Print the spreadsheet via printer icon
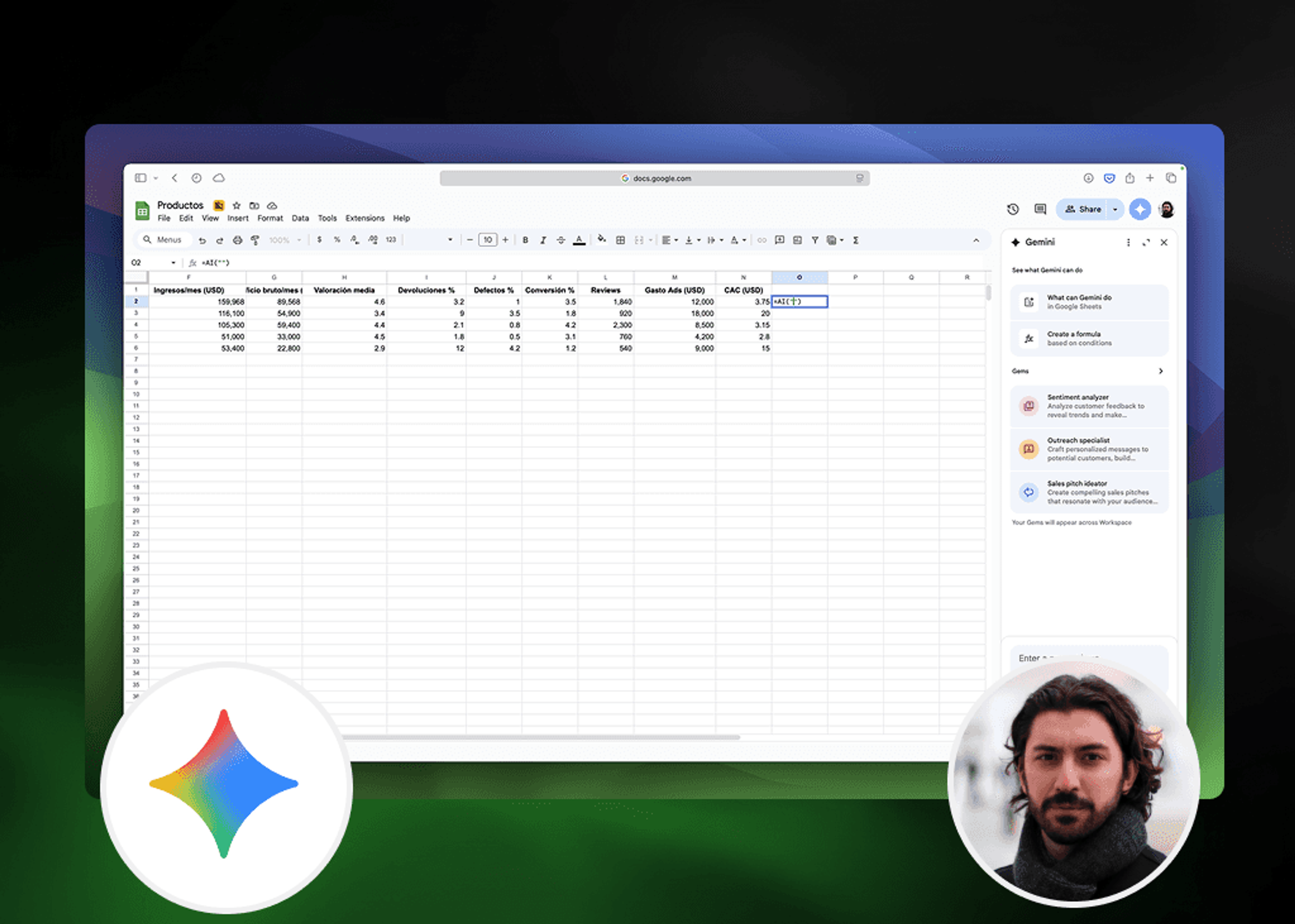 (237, 240)
